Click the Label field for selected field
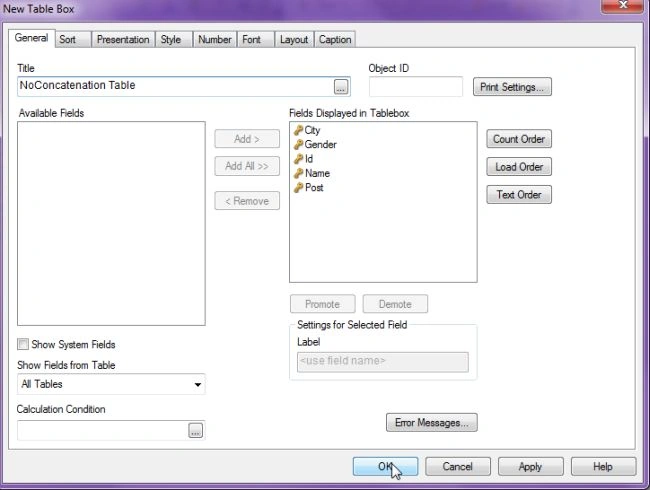Viewport: 650px width, 490px height. [x=383, y=362]
